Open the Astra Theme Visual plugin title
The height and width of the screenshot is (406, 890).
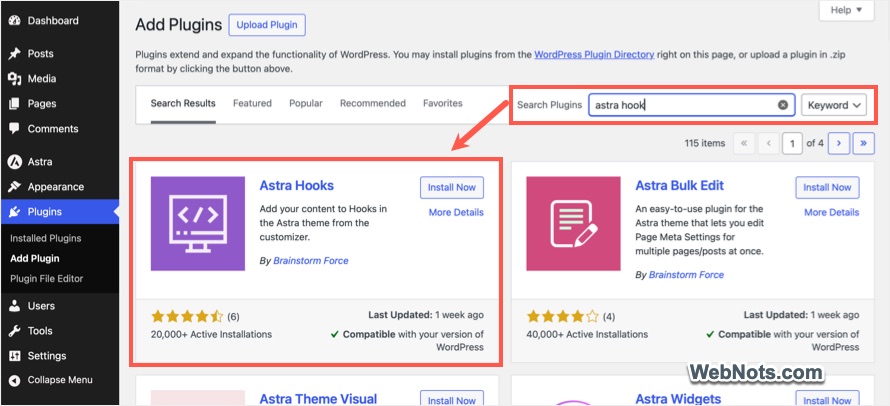tap(318, 399)
